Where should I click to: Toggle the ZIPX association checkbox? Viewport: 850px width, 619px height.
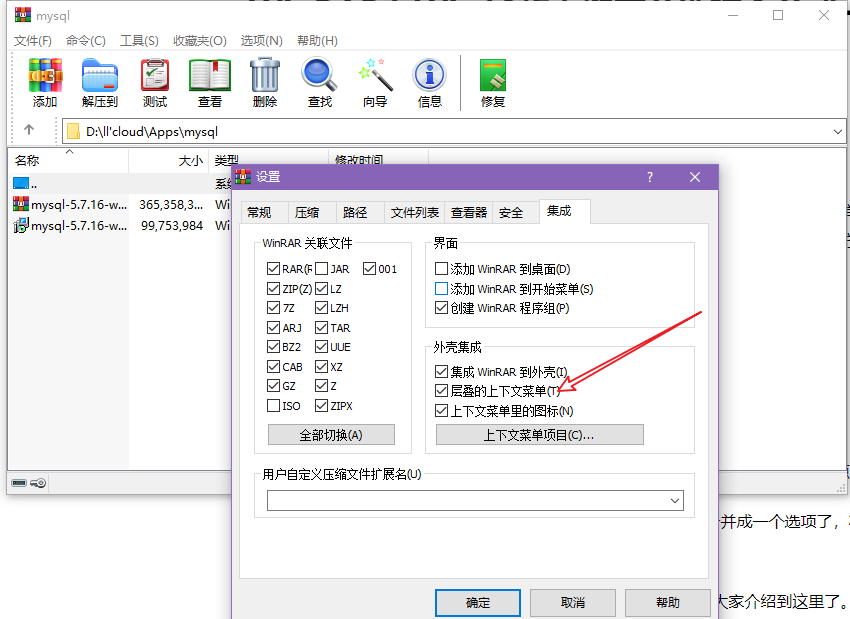coord(321,405)
